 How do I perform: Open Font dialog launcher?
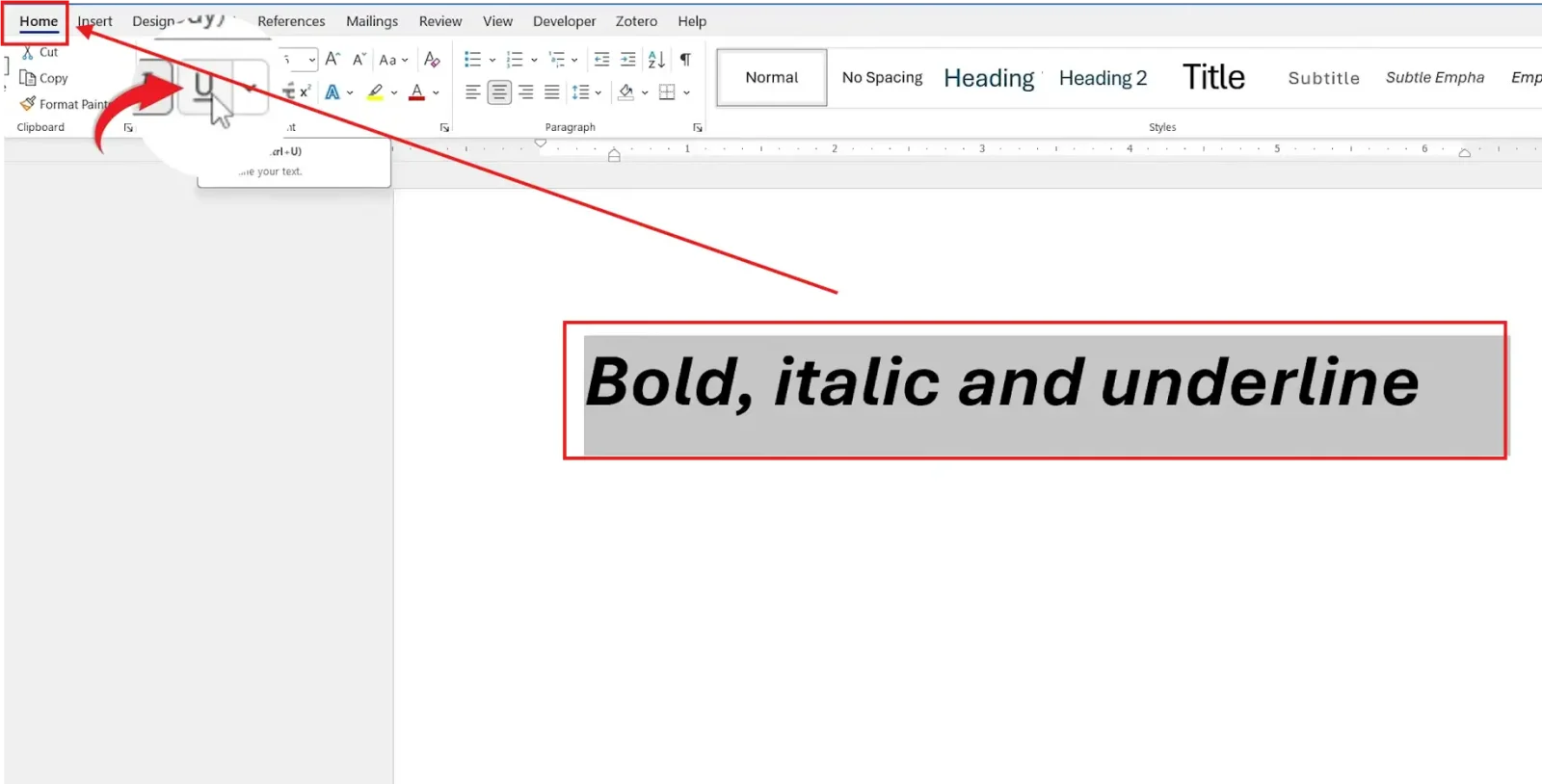[444, 127]
